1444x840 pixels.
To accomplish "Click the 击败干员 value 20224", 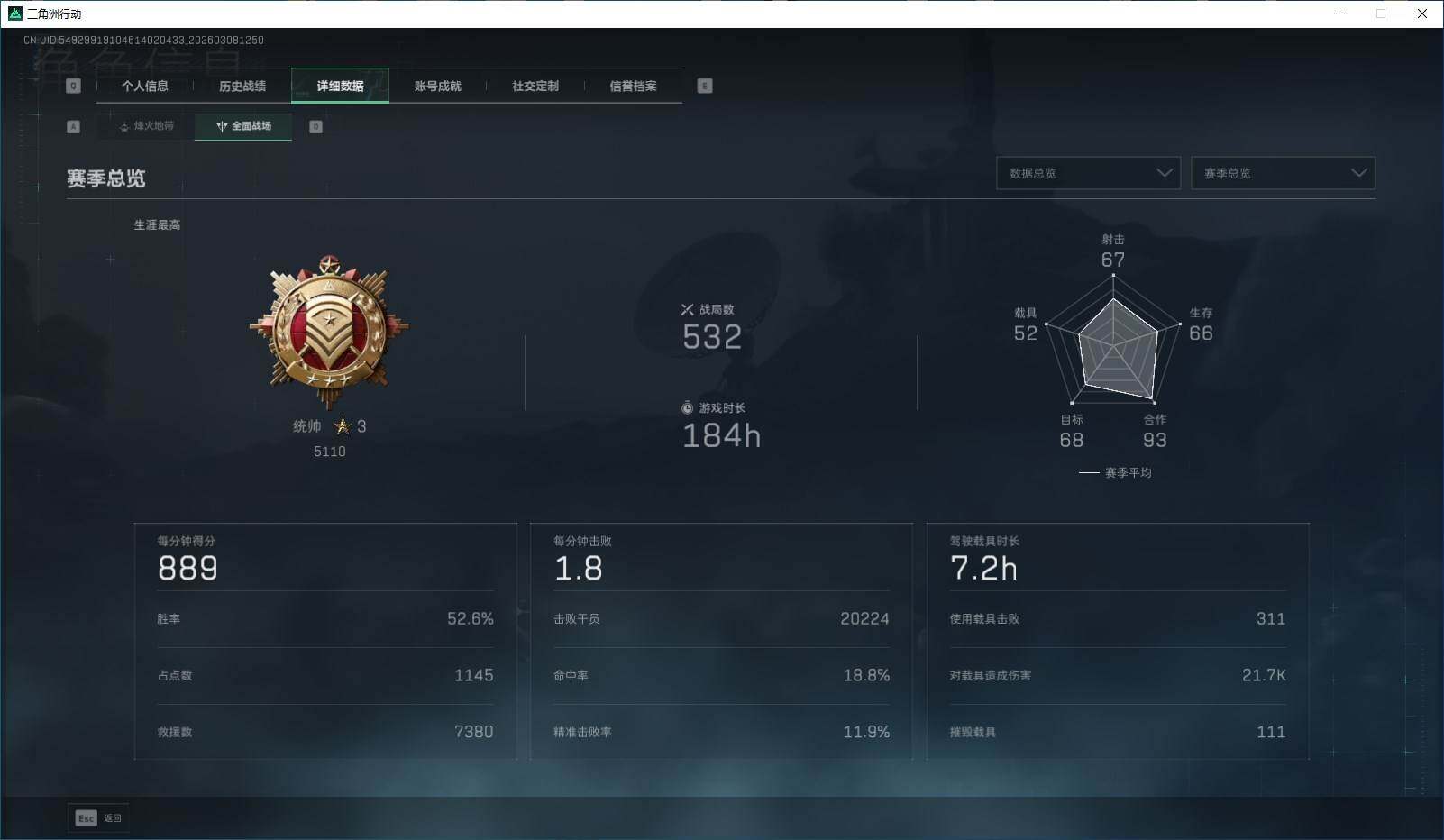I will [x=864, y=619].
